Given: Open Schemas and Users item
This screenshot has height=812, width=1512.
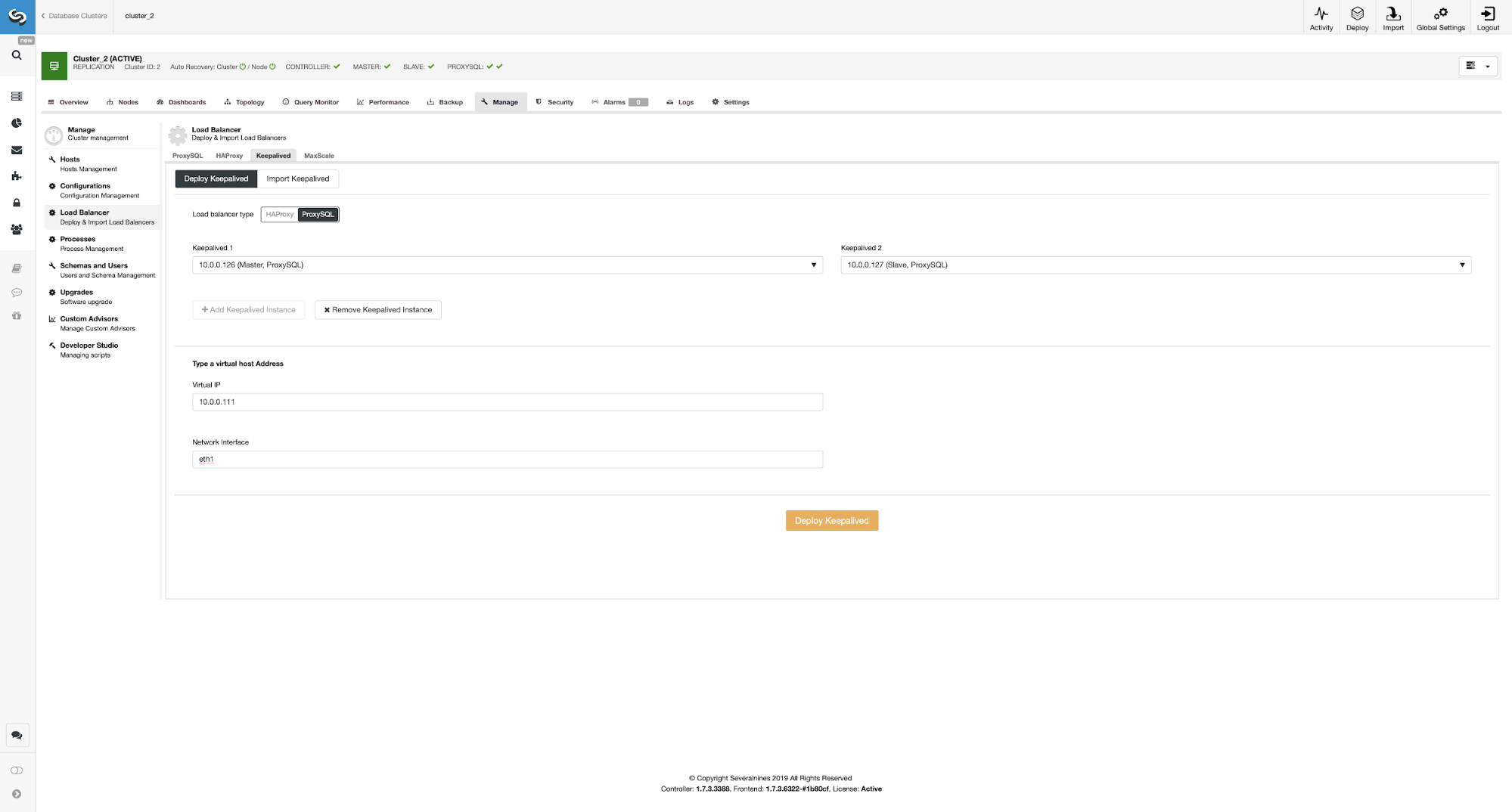Looking at the screenshot, I should 102,270.
